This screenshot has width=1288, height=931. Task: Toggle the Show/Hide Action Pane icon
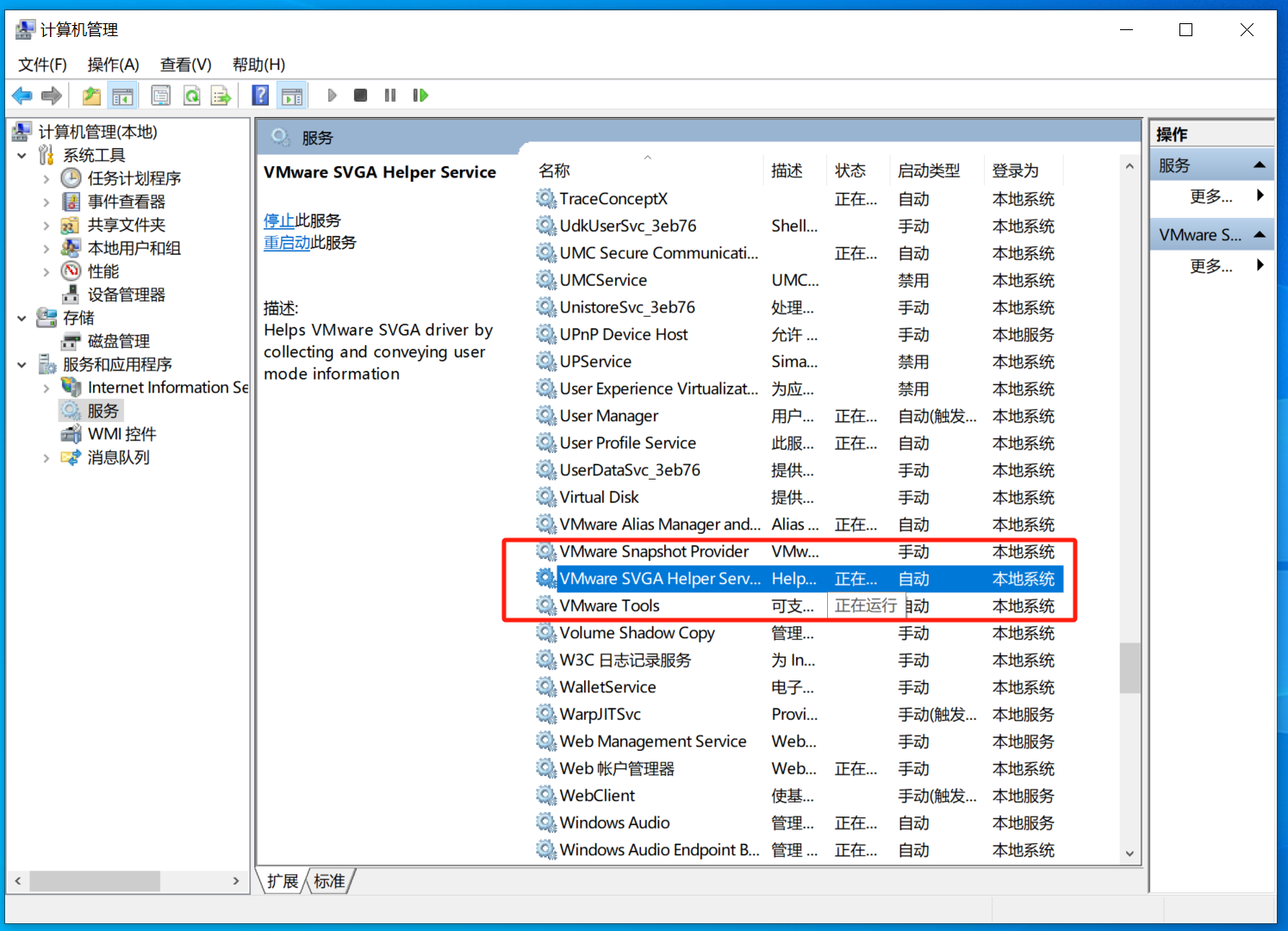pos(292,96)
